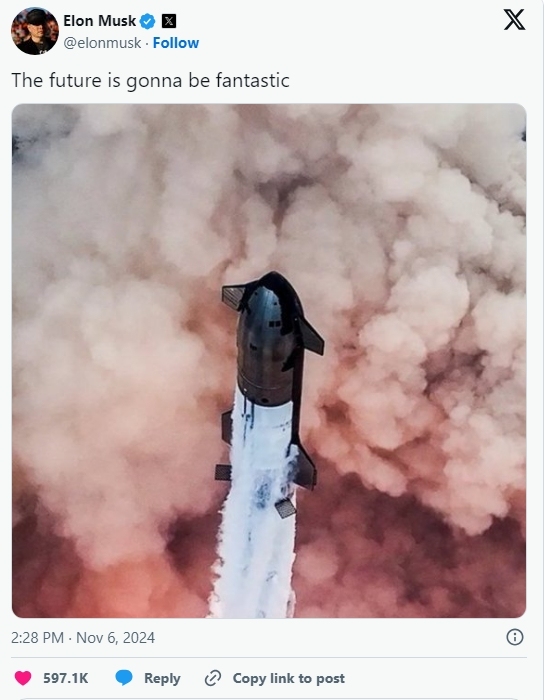This screenshot has height=700, width=545.
Task: Click the black X affiliate badge
Action: (169, 21)
